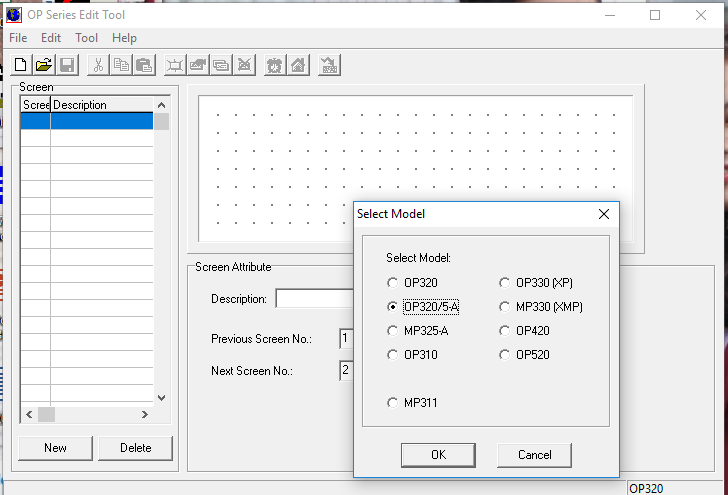Screen dimensions: 728x495
Task: Click the OP Series Edit Tool app icon
Action: click(x=14, y=15)
